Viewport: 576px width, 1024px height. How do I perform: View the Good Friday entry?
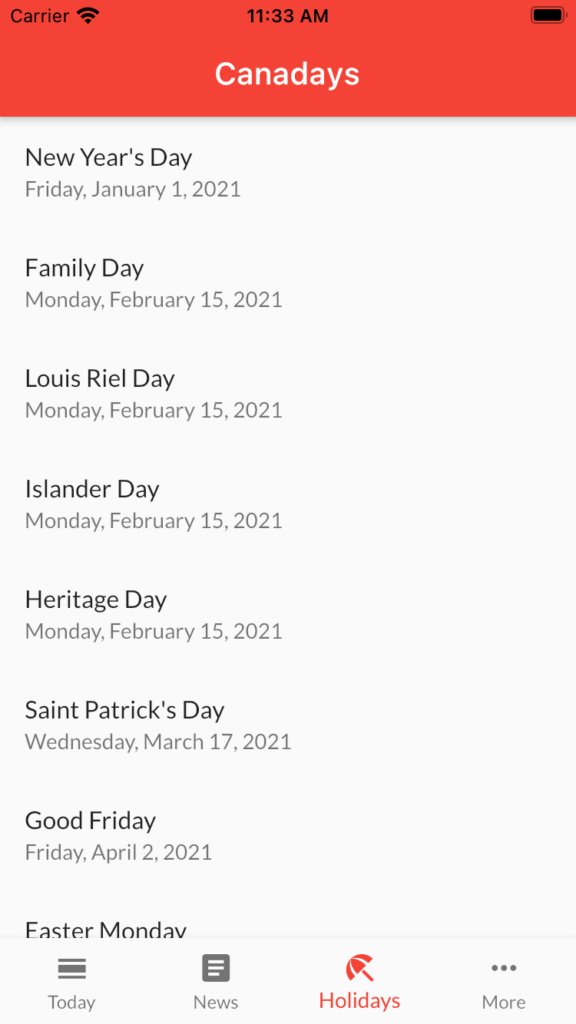(x=288, y=835)
